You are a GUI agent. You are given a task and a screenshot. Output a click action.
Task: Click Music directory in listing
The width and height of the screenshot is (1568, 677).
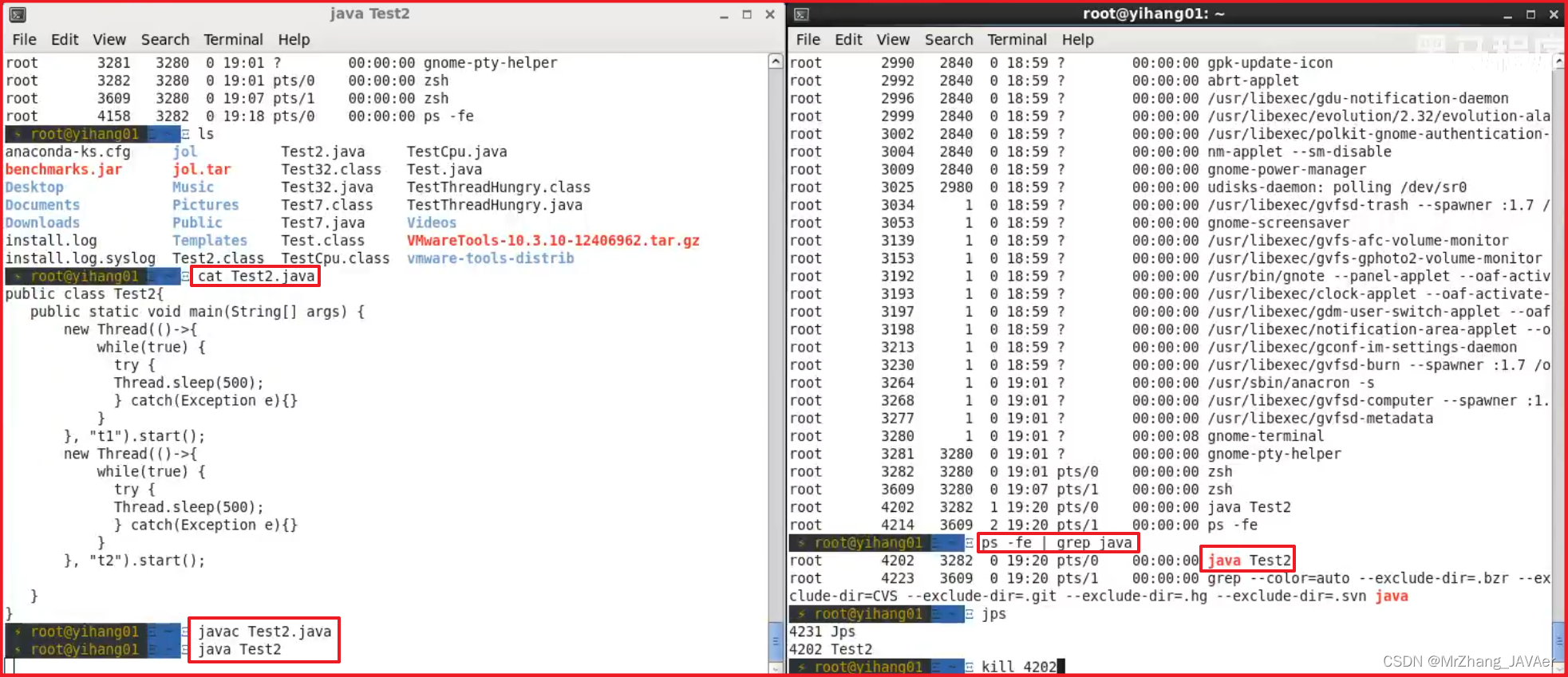[x=193, y=187]
